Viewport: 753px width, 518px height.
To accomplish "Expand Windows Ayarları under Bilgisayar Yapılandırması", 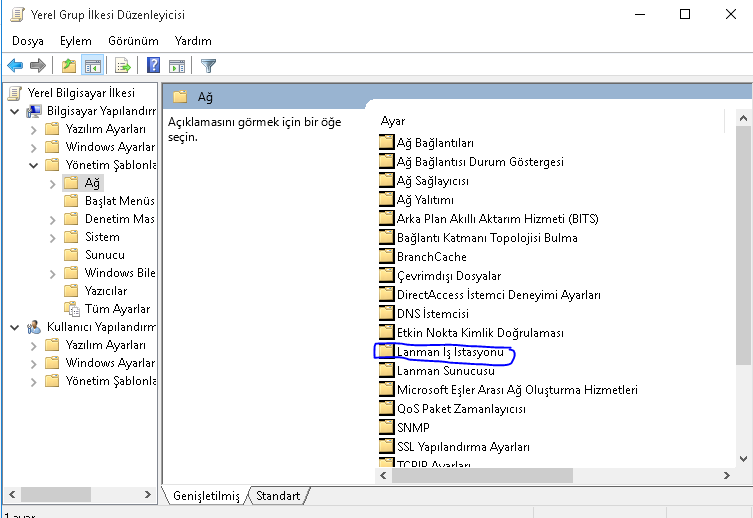I will pos(33,148).
